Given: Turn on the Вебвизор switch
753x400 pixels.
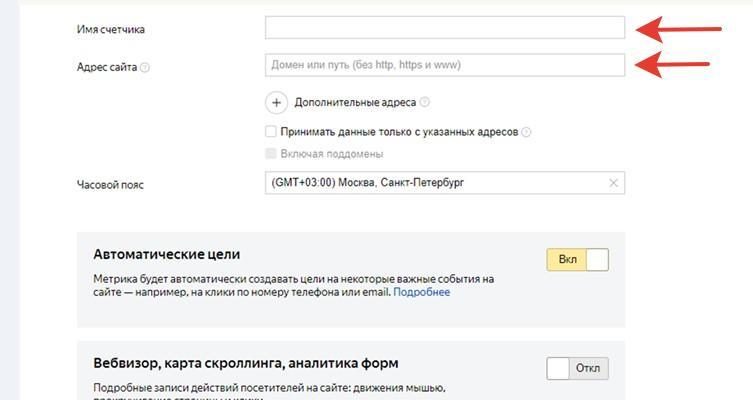Looking at the screenshot, I should click(577, 368).
